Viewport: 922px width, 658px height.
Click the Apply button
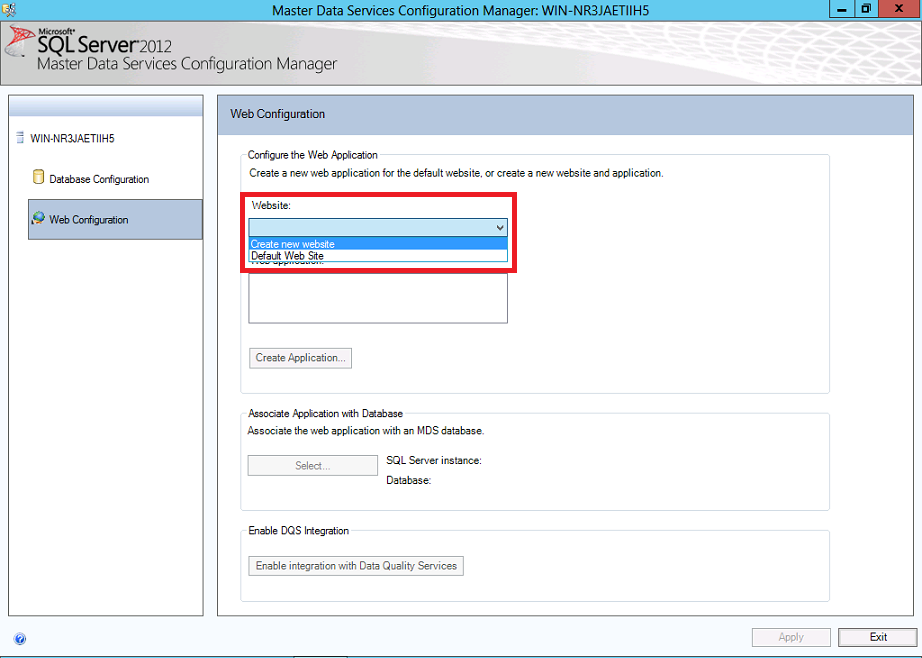click(791, 637)
